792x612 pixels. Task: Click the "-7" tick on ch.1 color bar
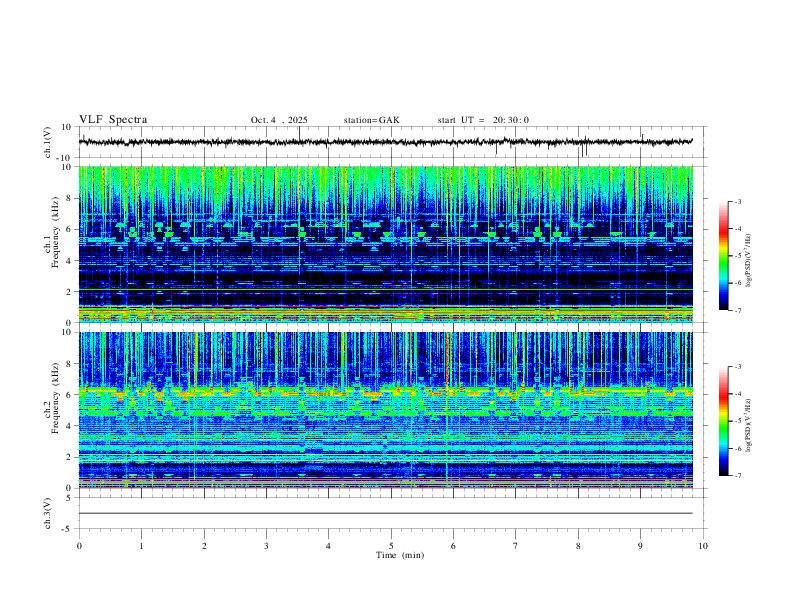coord(737,310)
